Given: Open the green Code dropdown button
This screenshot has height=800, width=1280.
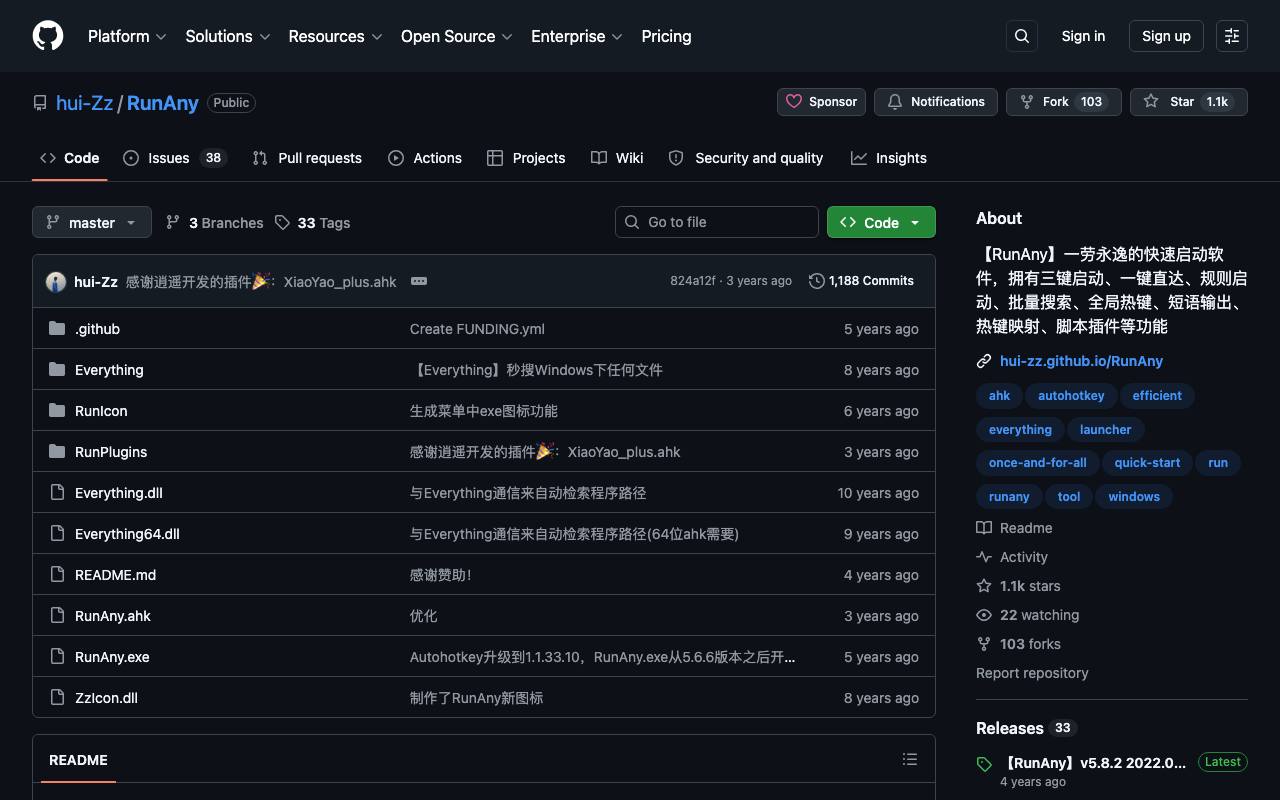Looking at the screenshot, I should pyautogui.click(x=881, y=222).
